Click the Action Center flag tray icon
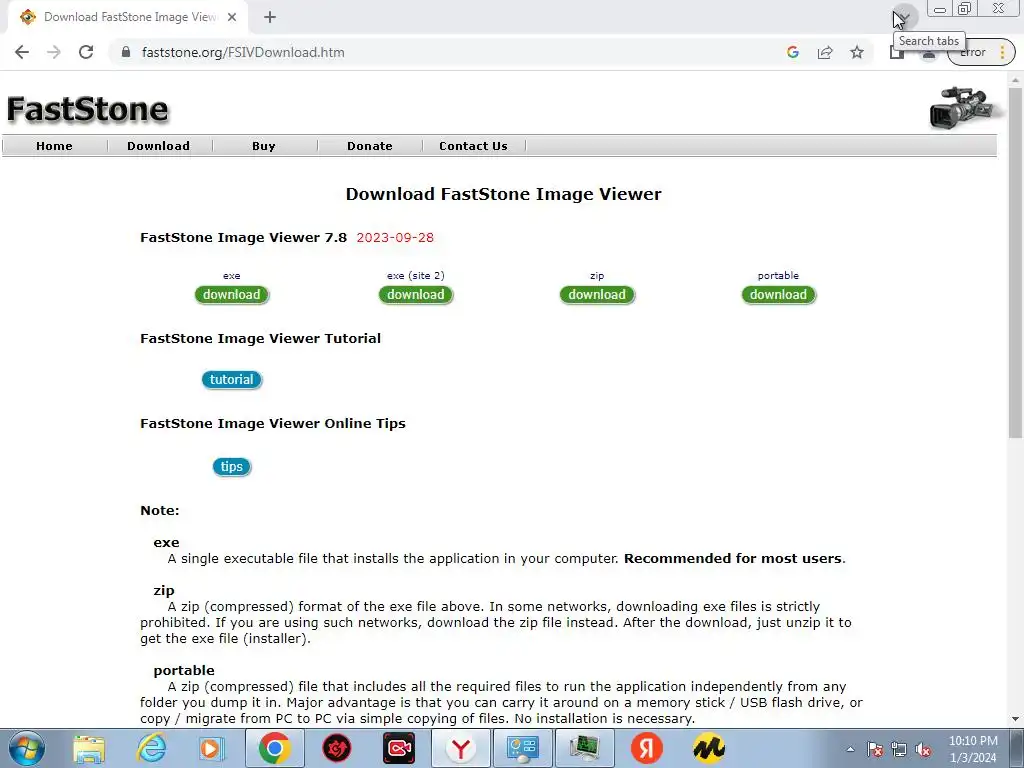This screenshot has width=1024, height=768. tap(874, 750)
